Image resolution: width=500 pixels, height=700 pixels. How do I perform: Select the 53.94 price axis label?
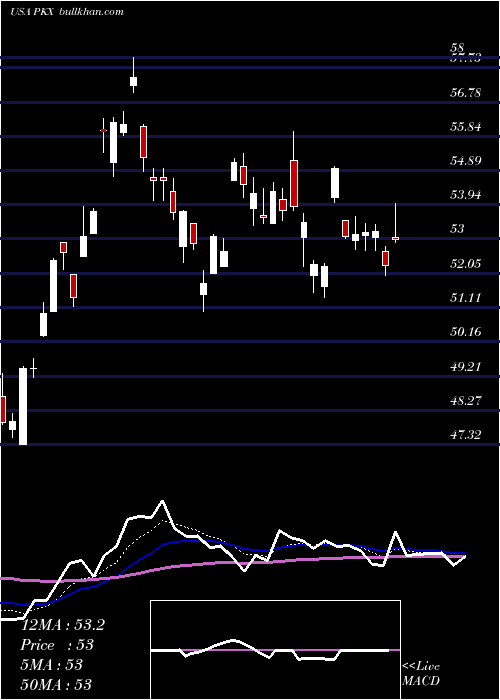pos(466,195)
